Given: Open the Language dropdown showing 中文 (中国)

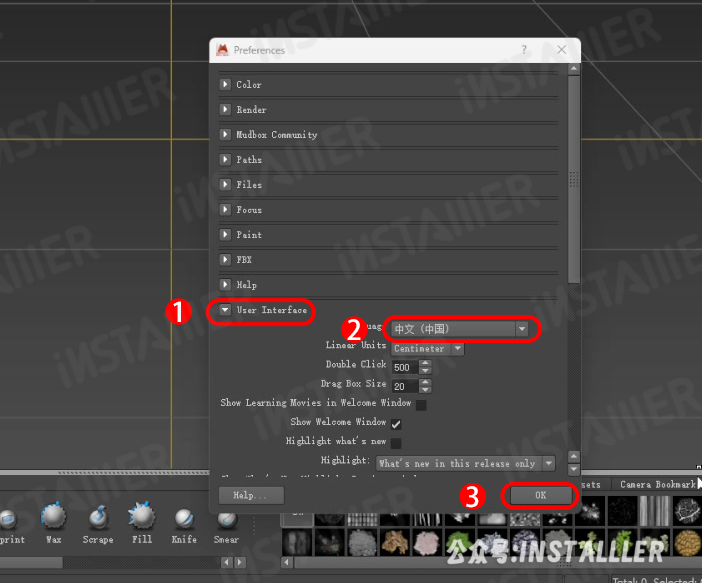Looking at the screenshot, I should [x=460, y=329].
